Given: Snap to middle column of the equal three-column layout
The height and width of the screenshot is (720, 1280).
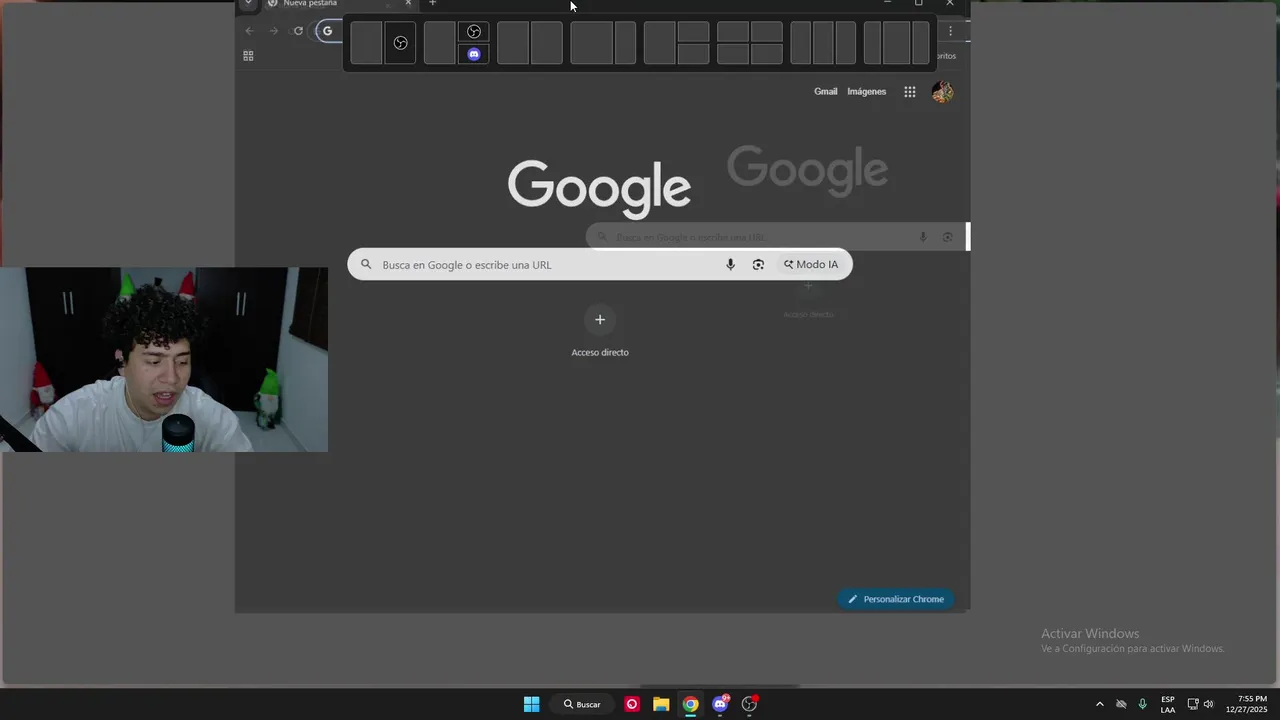Looking at the screenshot, I should pyautogui.click(x=823, y=43).
